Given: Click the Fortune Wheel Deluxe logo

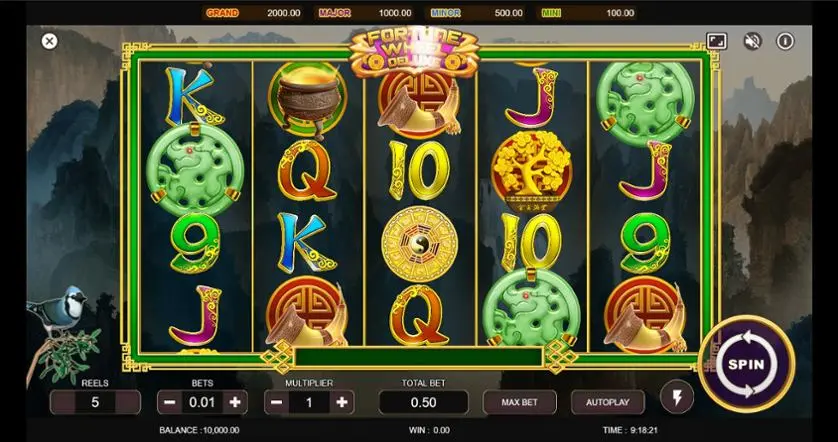Looking at the screenshot, I should coord(414,52).
